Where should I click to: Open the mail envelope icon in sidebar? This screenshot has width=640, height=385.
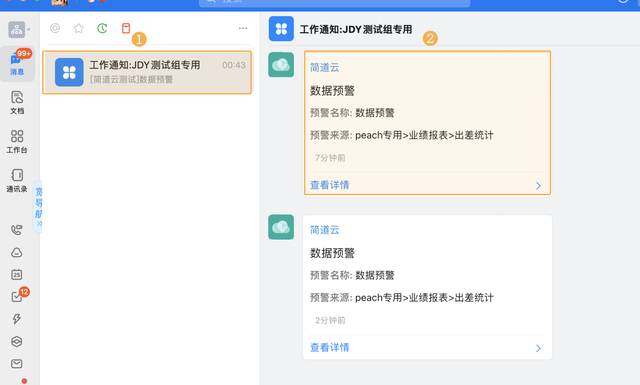pos(17,363)
